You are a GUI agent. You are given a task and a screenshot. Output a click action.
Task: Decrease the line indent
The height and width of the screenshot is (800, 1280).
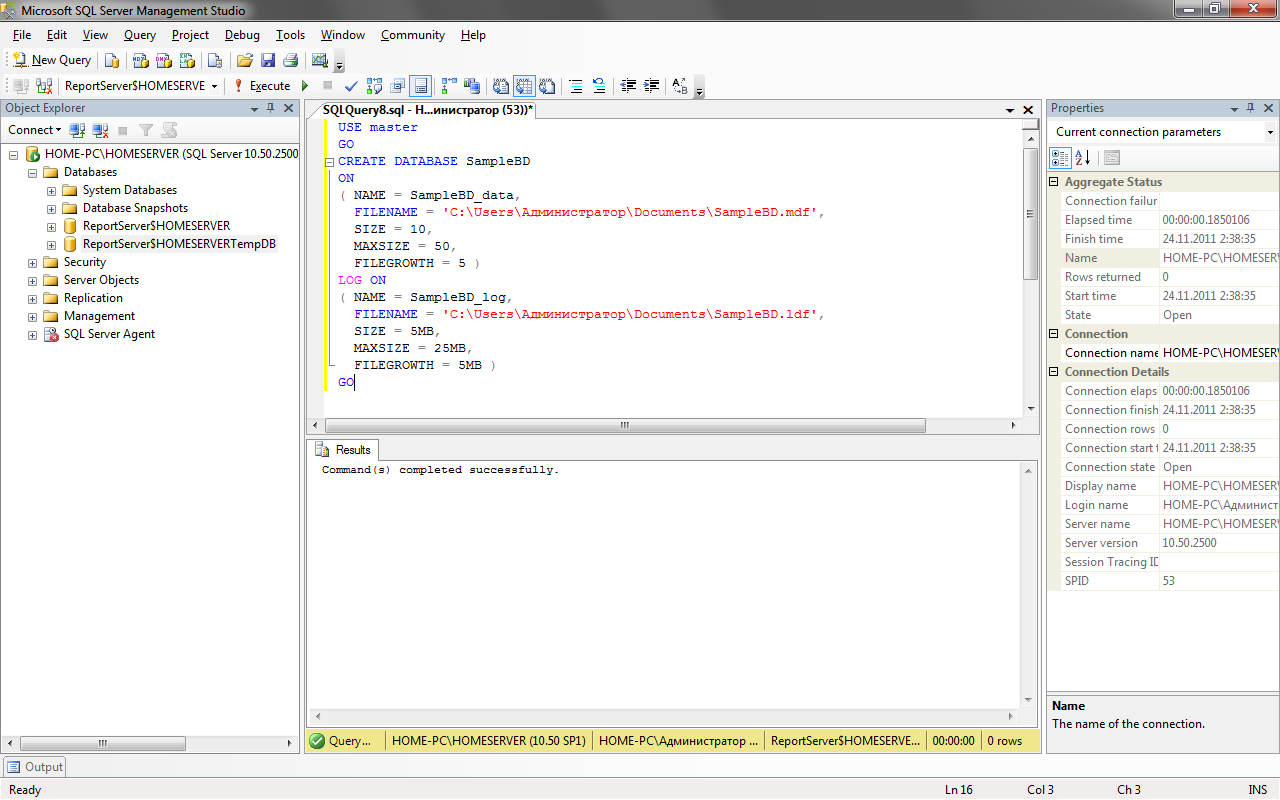pyautogui.click(x=628, y=86)
